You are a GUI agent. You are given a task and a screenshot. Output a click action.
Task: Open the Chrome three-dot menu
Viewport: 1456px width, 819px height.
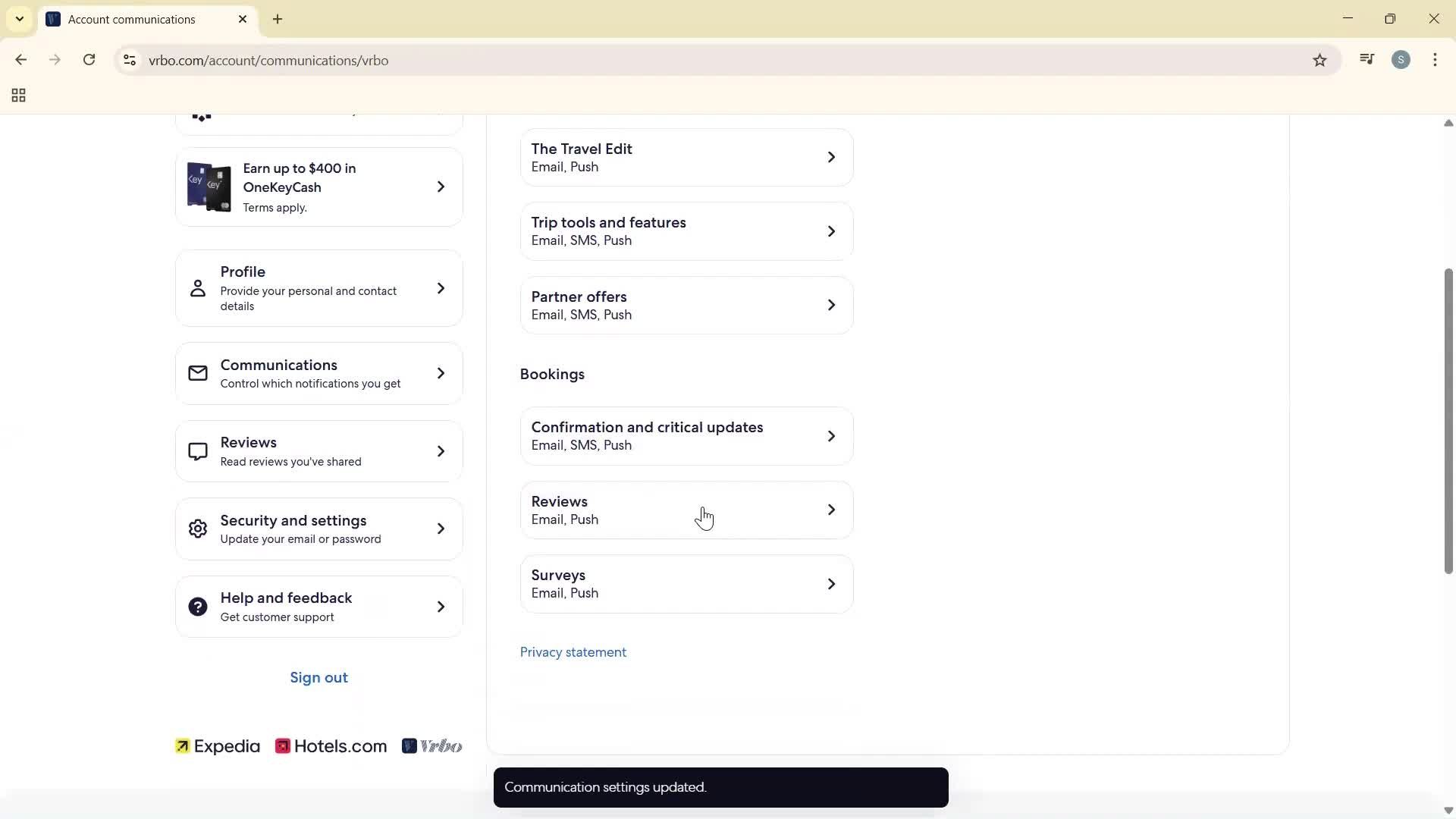[x=1436, y=60]
